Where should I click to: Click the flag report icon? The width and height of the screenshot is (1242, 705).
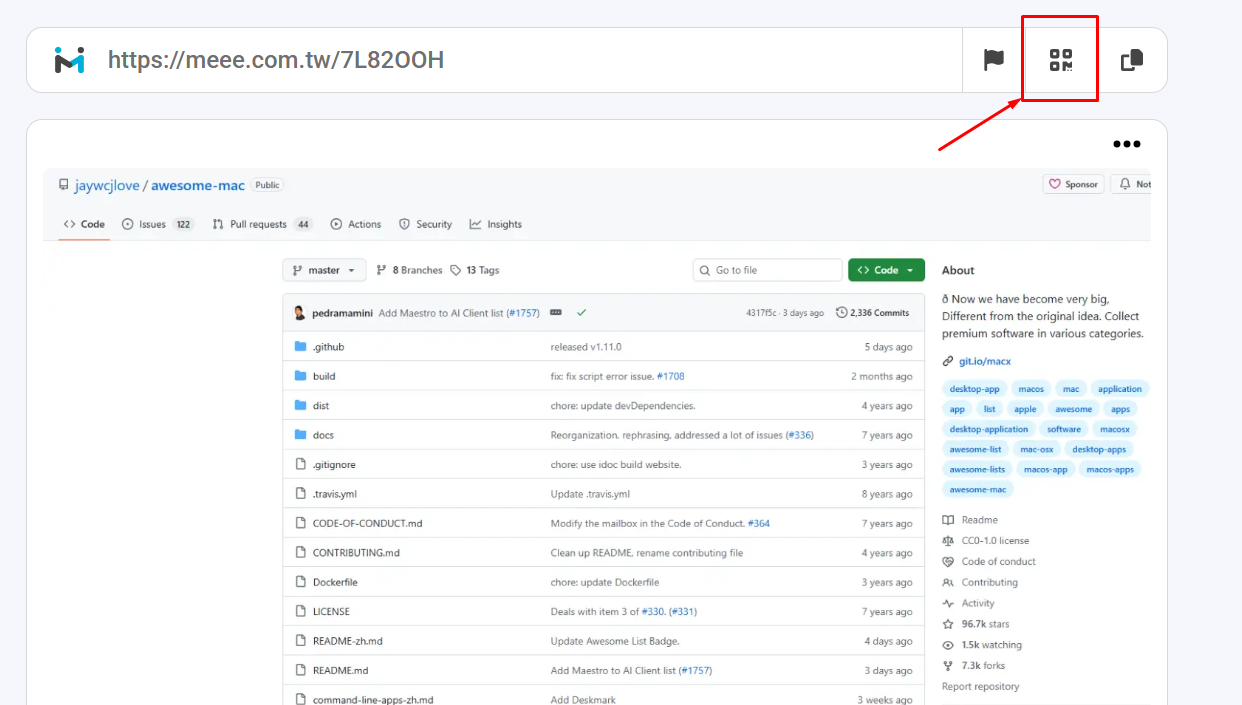pos(993,60)
